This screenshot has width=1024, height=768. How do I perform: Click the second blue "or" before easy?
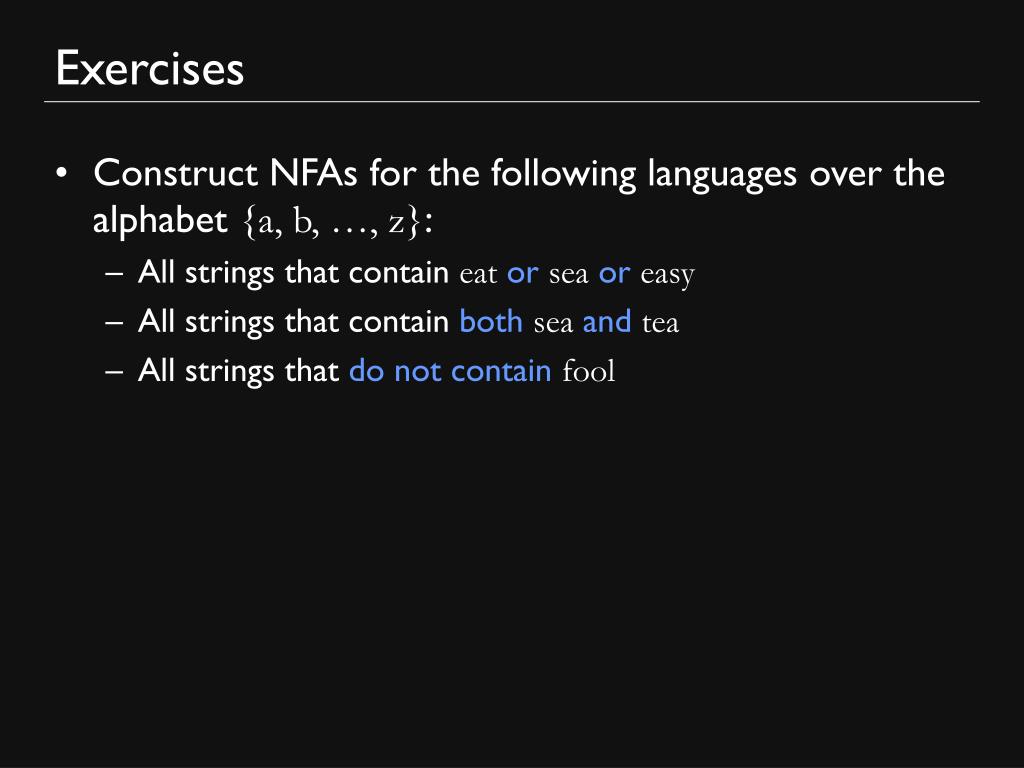615,274
